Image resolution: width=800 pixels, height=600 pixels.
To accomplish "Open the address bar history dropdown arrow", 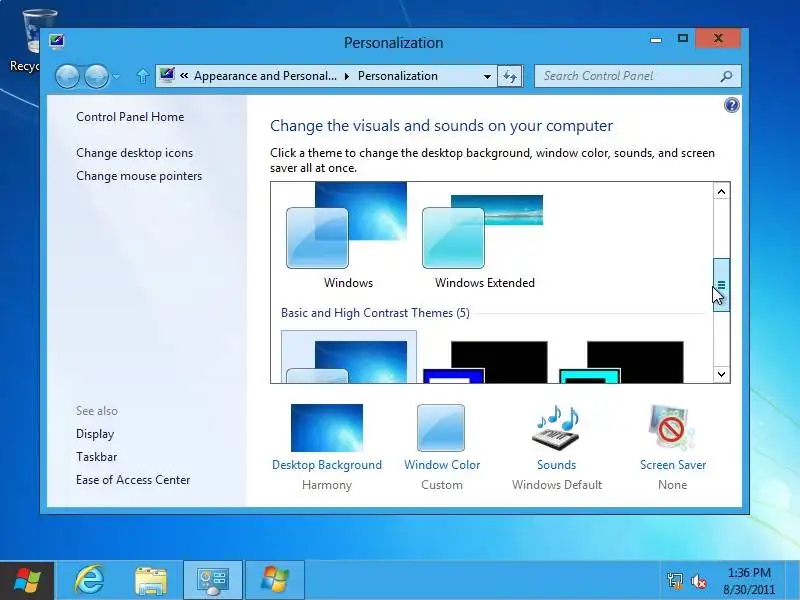I will tap(487, 77).
